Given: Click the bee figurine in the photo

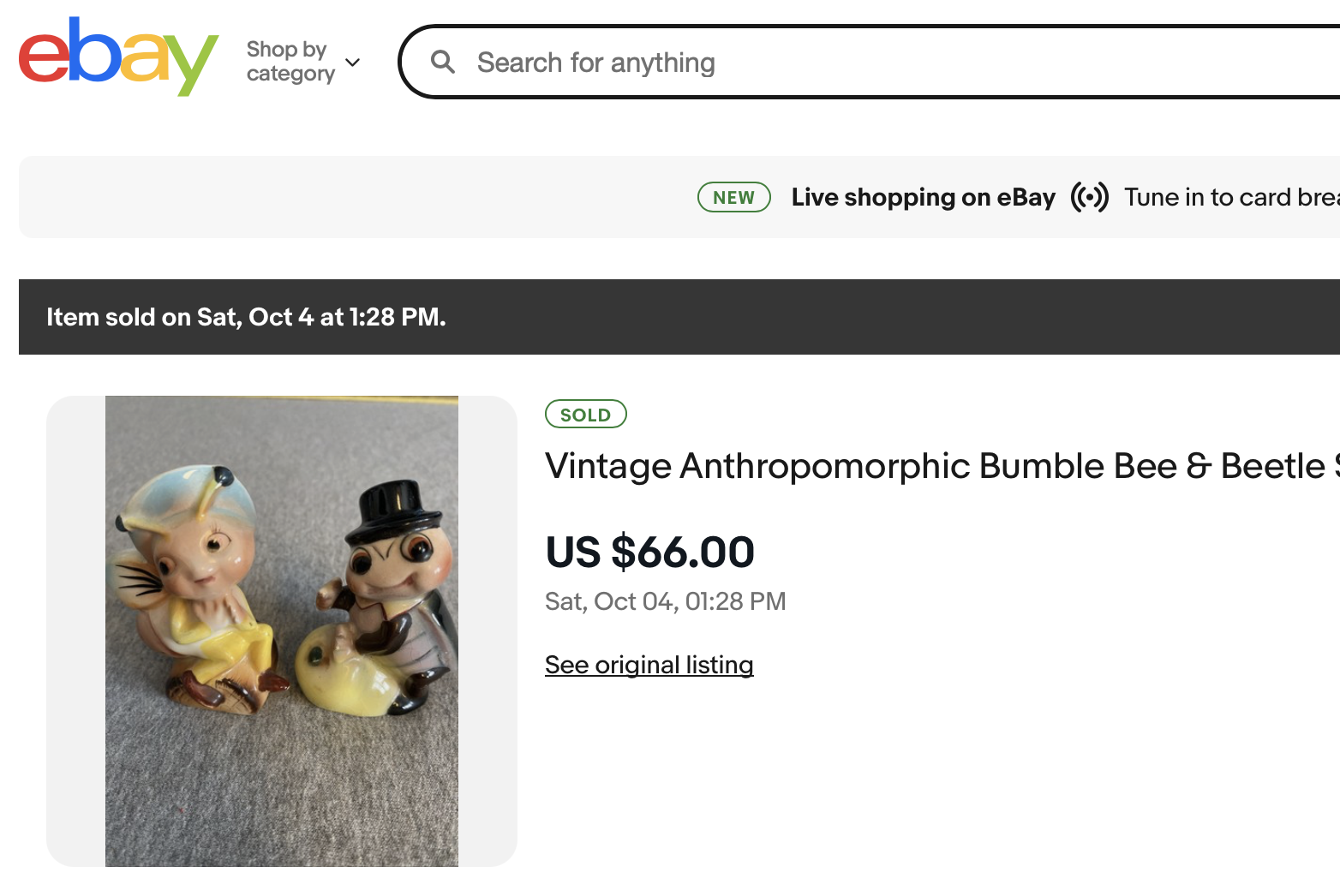Looking at the screenshot, I should point(193,582).
